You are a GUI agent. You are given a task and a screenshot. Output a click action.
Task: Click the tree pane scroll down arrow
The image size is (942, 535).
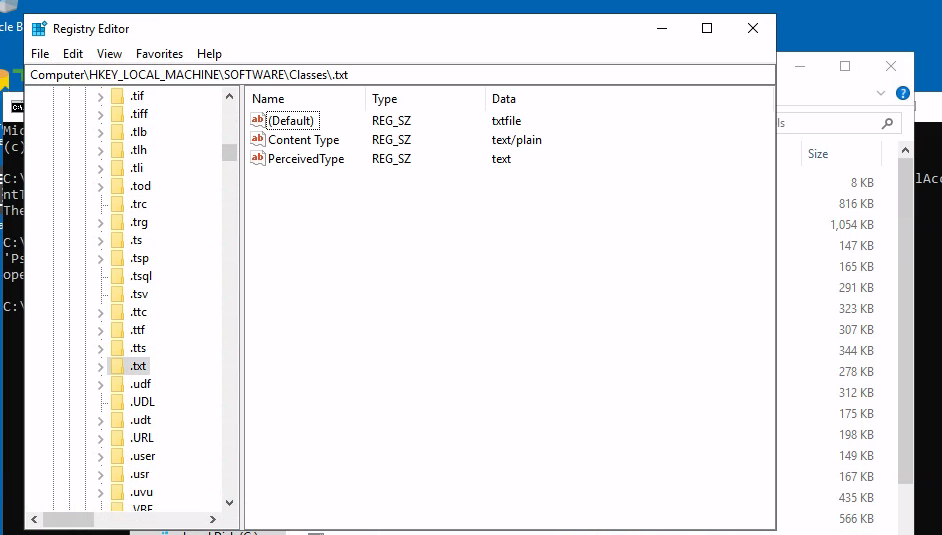pos(229,503)
